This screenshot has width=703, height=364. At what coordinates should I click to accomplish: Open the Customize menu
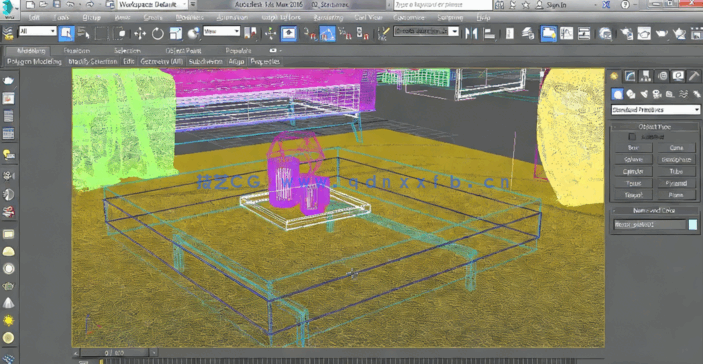408,17
